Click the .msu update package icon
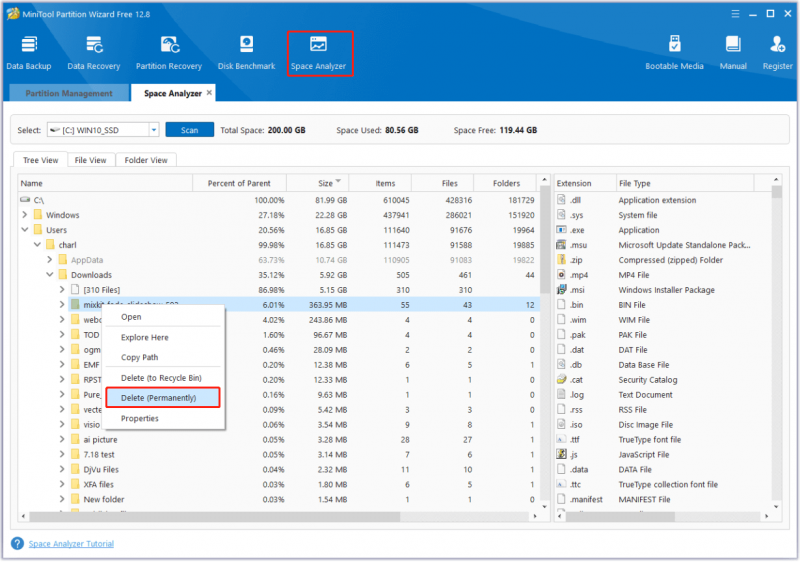 point(561,245)
